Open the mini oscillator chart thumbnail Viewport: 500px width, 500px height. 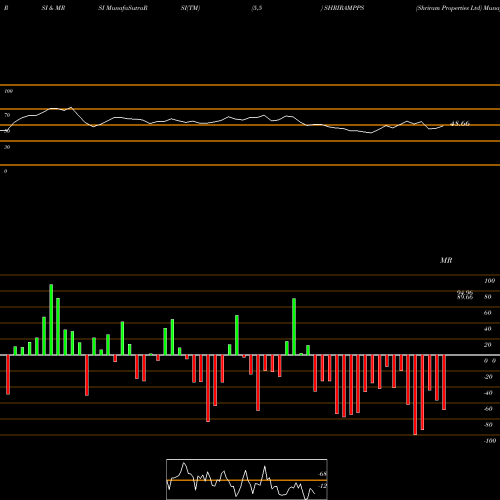click(x=247, y=479)
